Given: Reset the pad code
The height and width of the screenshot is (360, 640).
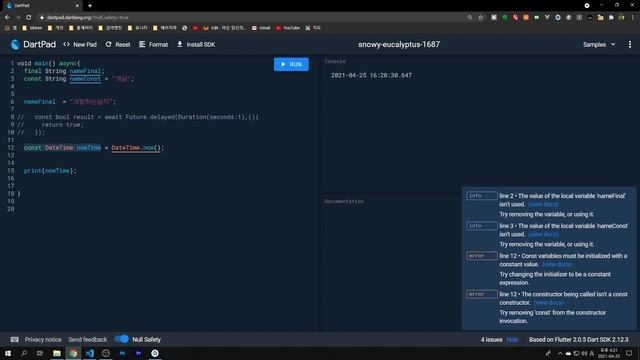Looking at the screenshot, I should pos(118,44).
